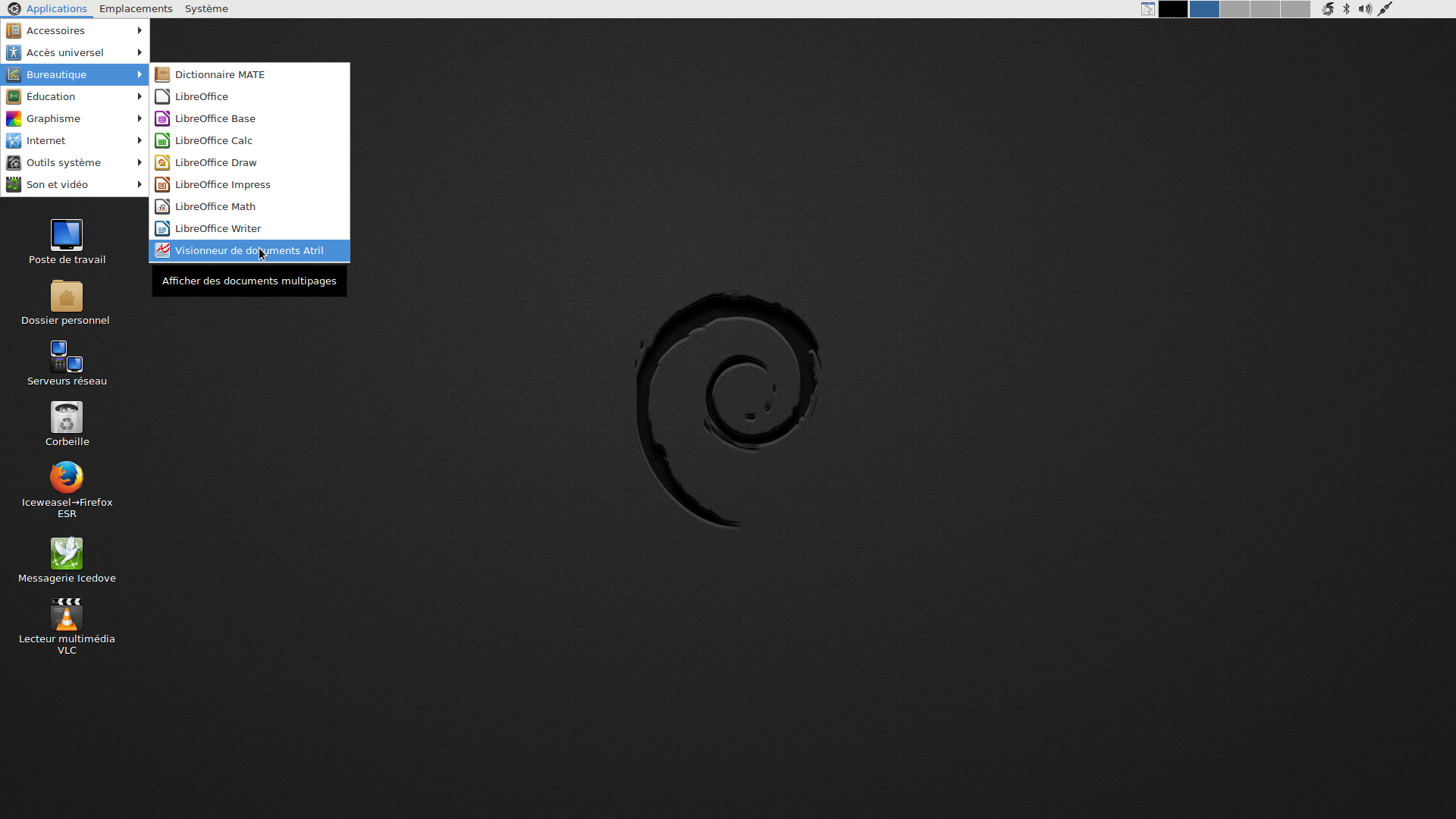Open the Système menu in top panel
This screenshot has width=1456, height=819.
pyautogui.click(x=206, y=9)
